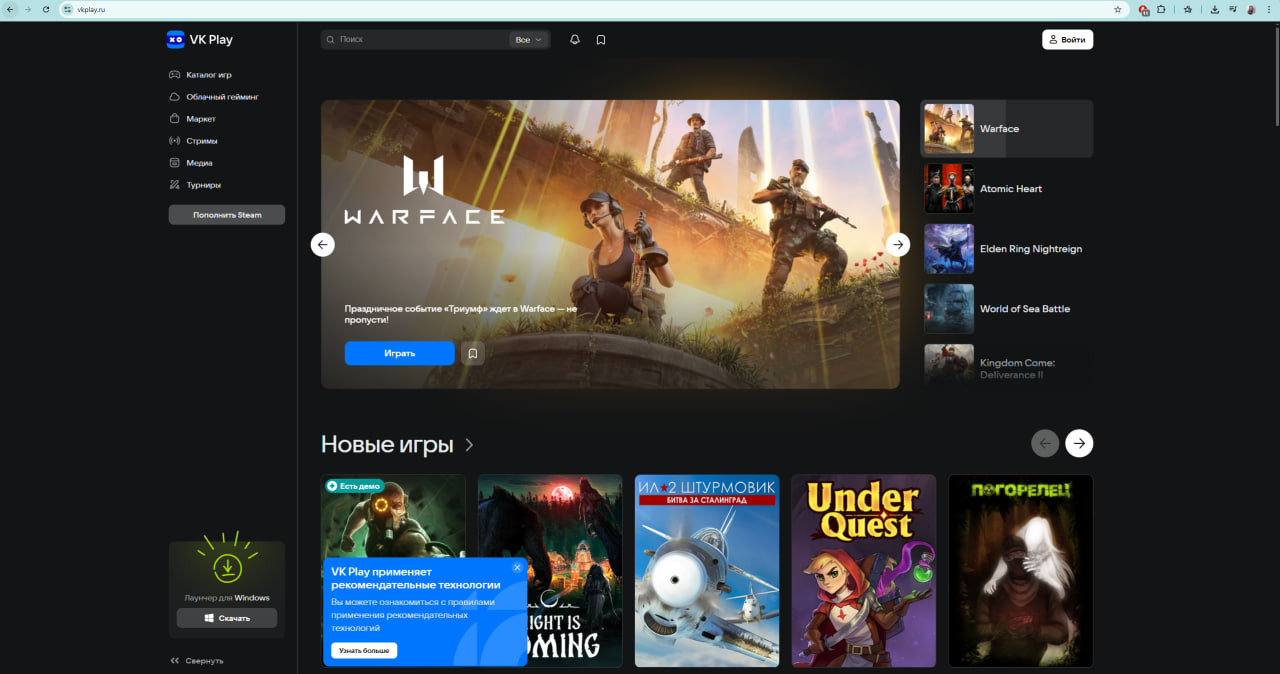The image size is (1280, 674).
Task: Show previous slide in the Warface banner
Action: click(323, 244)
